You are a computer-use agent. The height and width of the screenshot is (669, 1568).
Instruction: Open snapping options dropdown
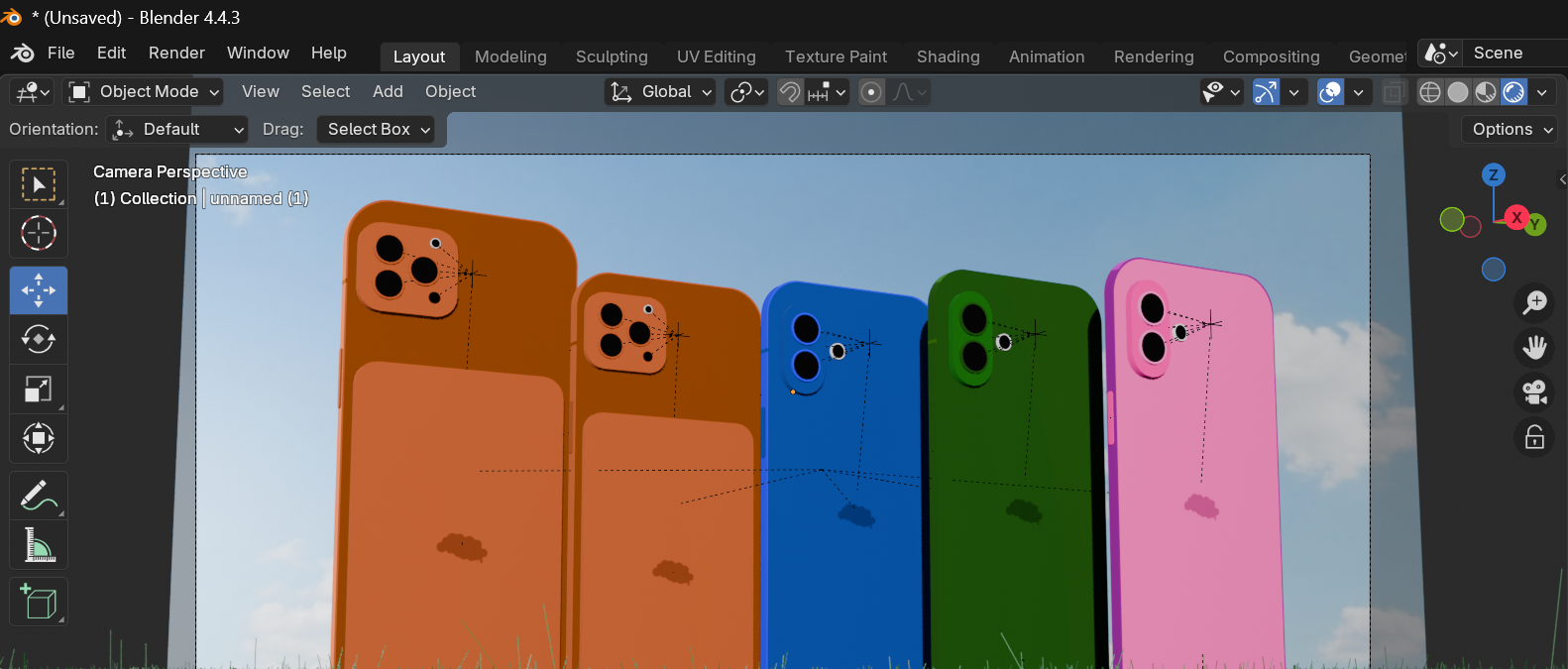coord(828,92)
